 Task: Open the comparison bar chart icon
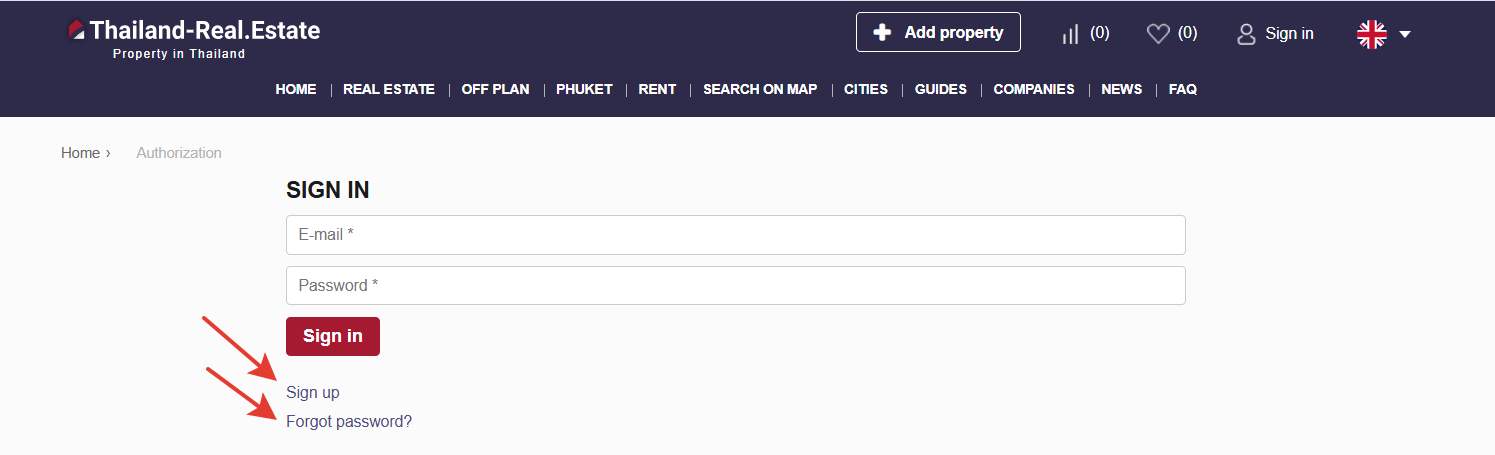(1070, 34)
